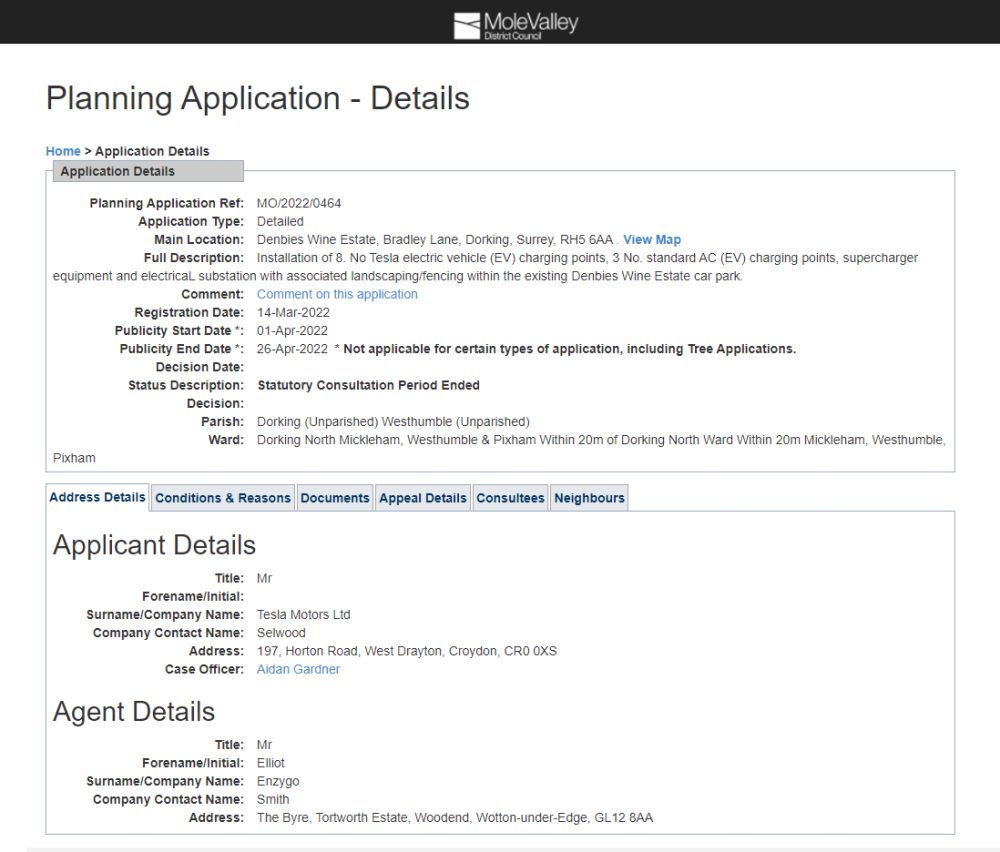The width and height of the screenshot is (1000, 852).
Task: Click the Ward label
Action: (226, 440)
